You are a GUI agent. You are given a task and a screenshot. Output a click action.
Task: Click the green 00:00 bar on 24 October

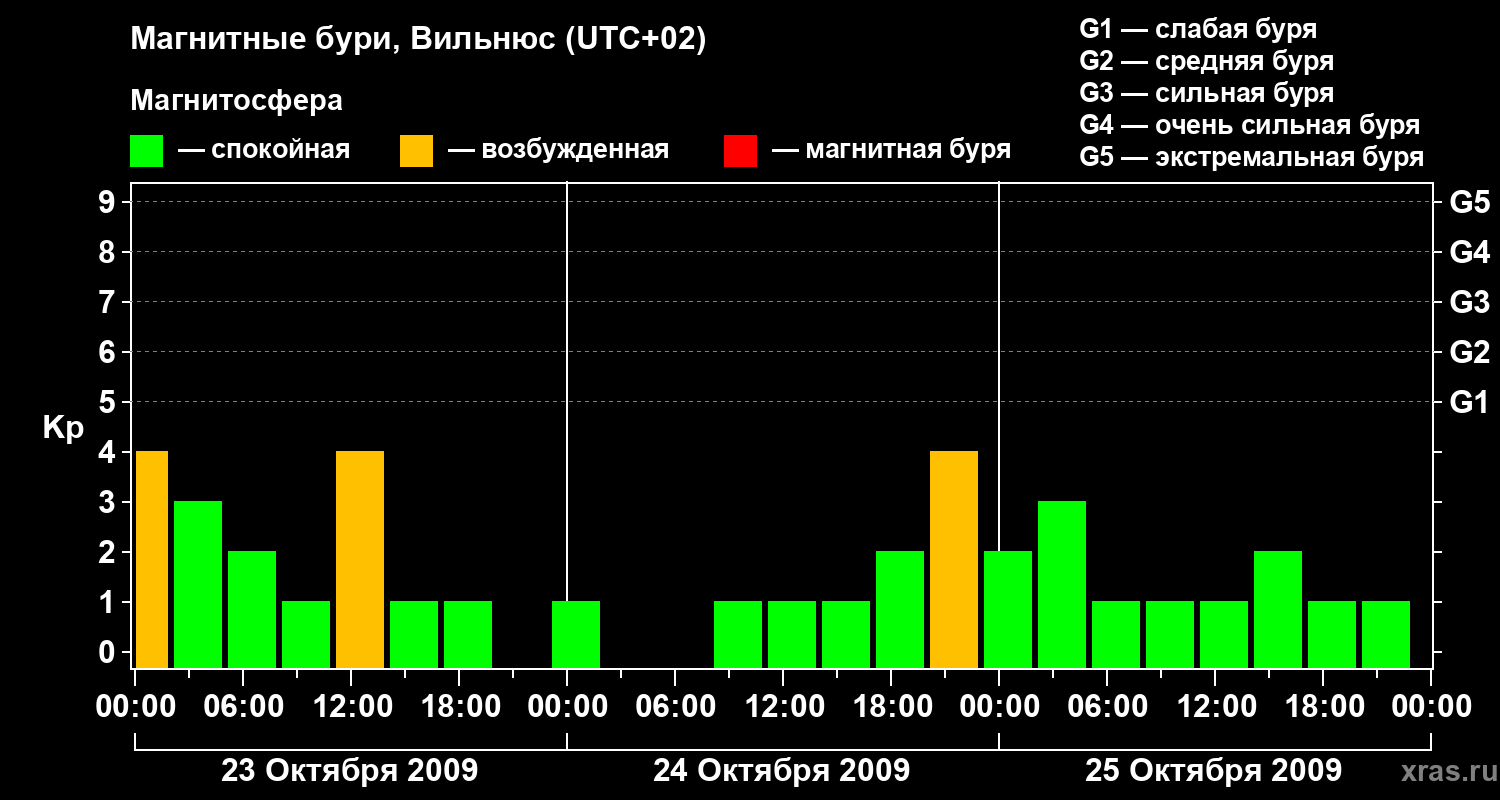click(x=576, y=635)
